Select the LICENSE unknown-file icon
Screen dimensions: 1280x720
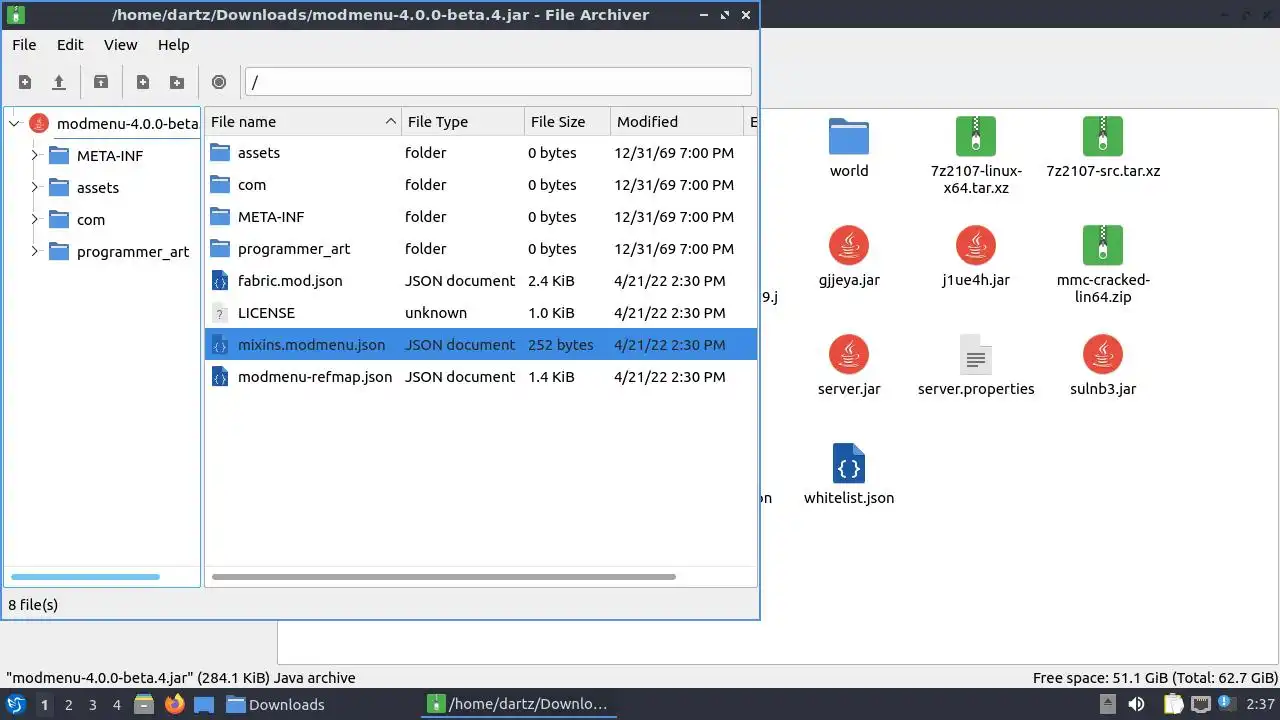220,313
